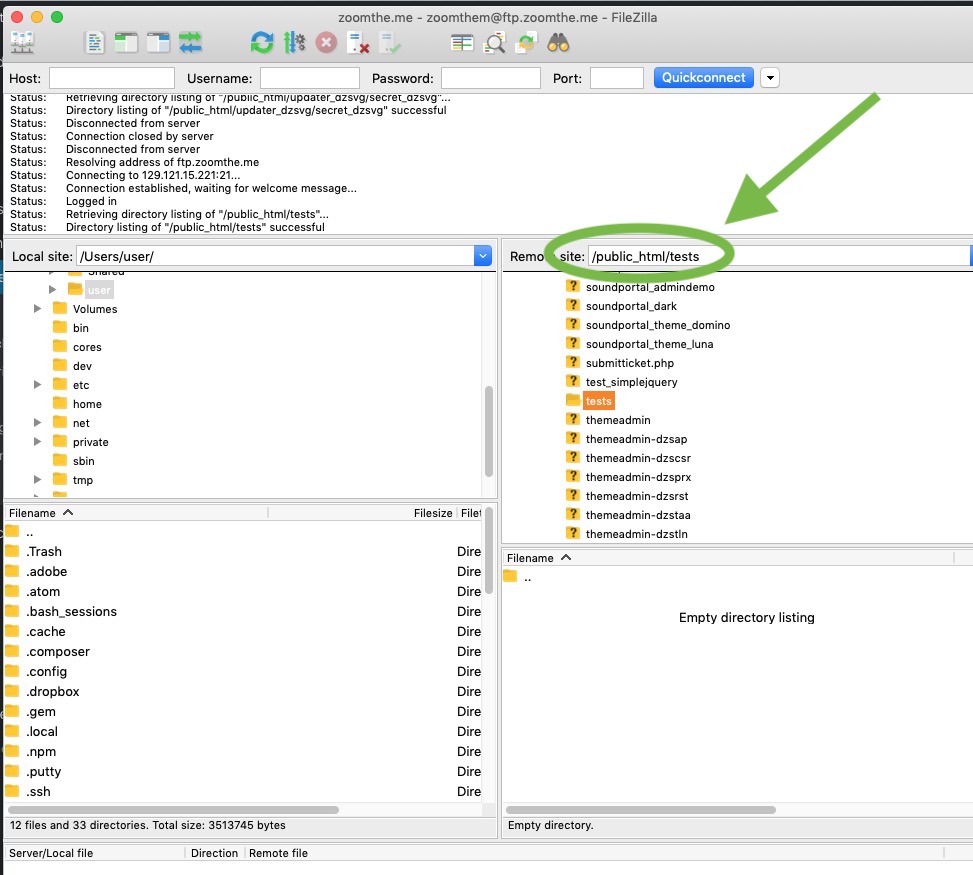Select themeadmin-dzsap in remote tree

click(x=636, y=439)
